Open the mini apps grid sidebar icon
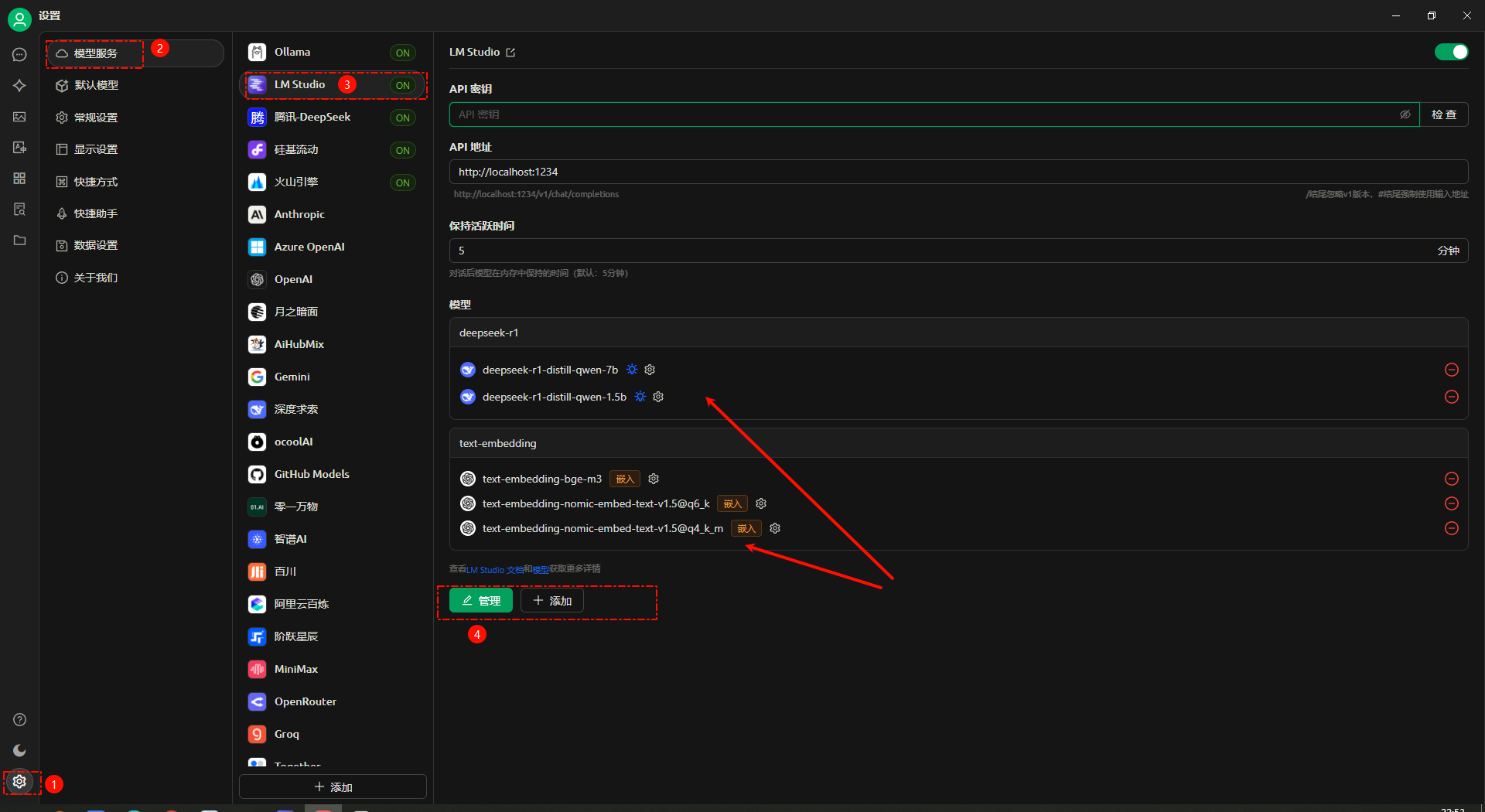This screenshot has height=812, width=1485. (x=19, y=179)
